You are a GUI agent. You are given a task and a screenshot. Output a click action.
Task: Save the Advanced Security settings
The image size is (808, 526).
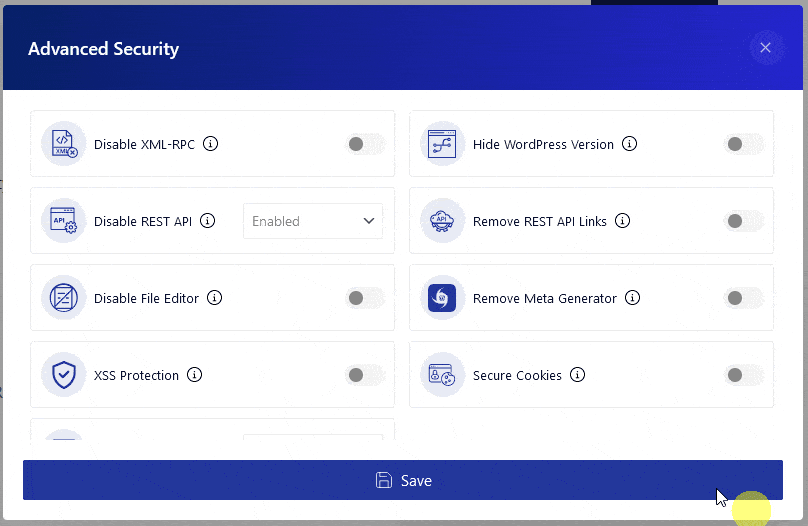403,480
